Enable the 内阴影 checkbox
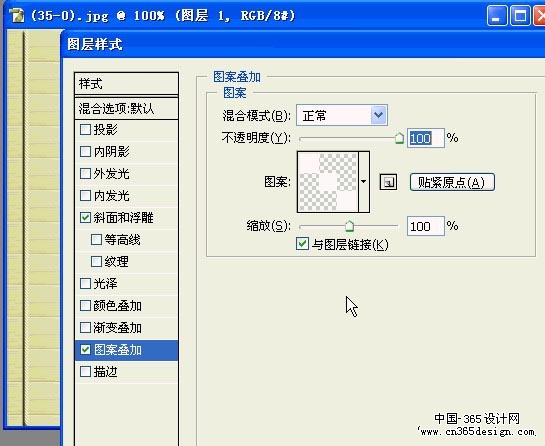Screen dimensions: 545x446 pos(85,152)
